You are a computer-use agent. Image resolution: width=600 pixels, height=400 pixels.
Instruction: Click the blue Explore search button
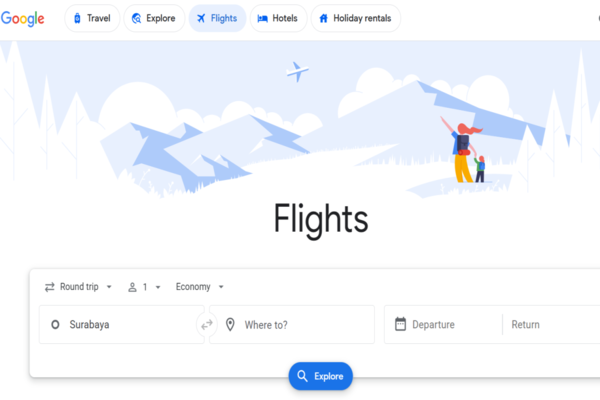(321, 376)
